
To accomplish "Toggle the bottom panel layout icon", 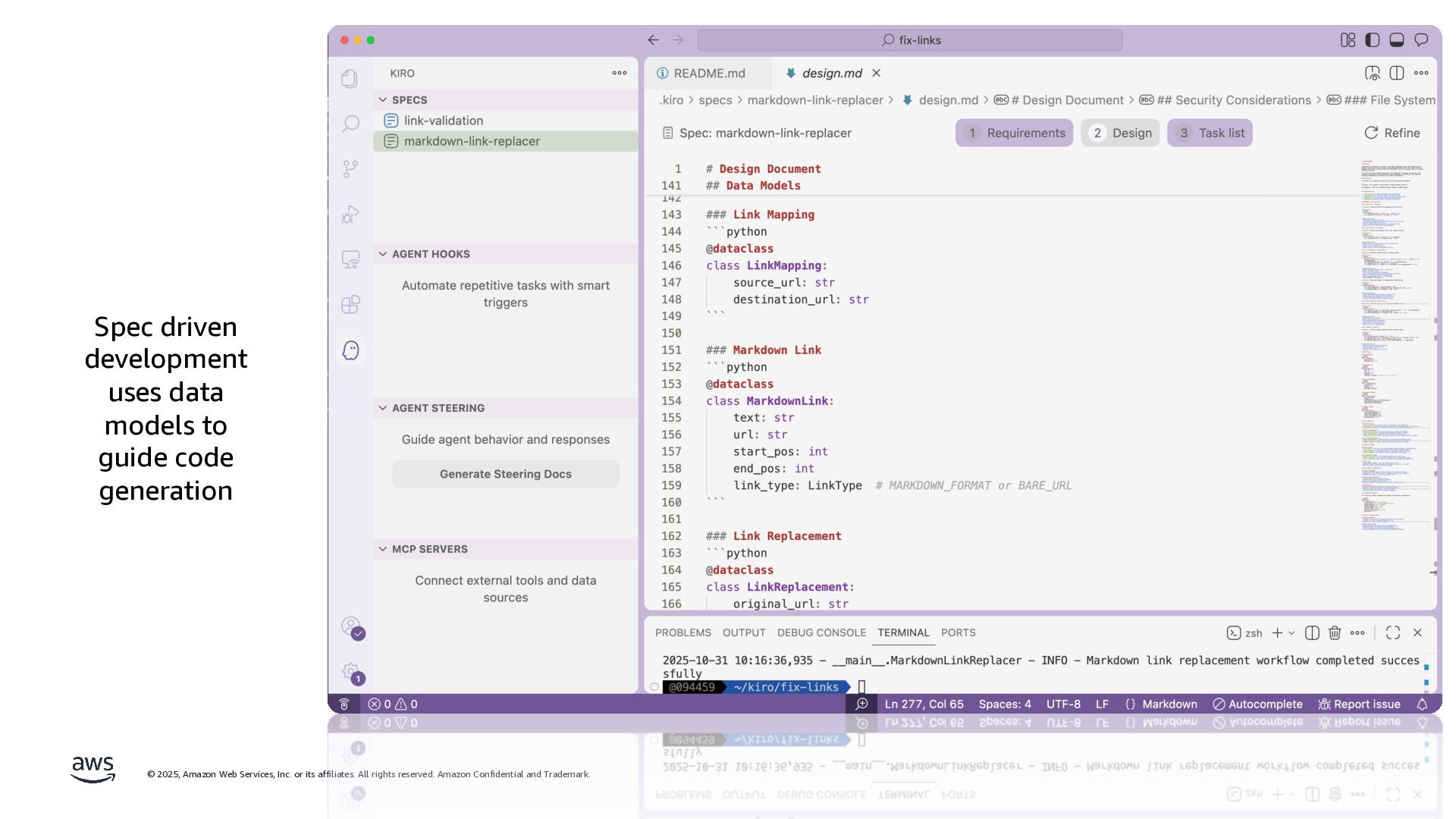I will point(1397,40).
